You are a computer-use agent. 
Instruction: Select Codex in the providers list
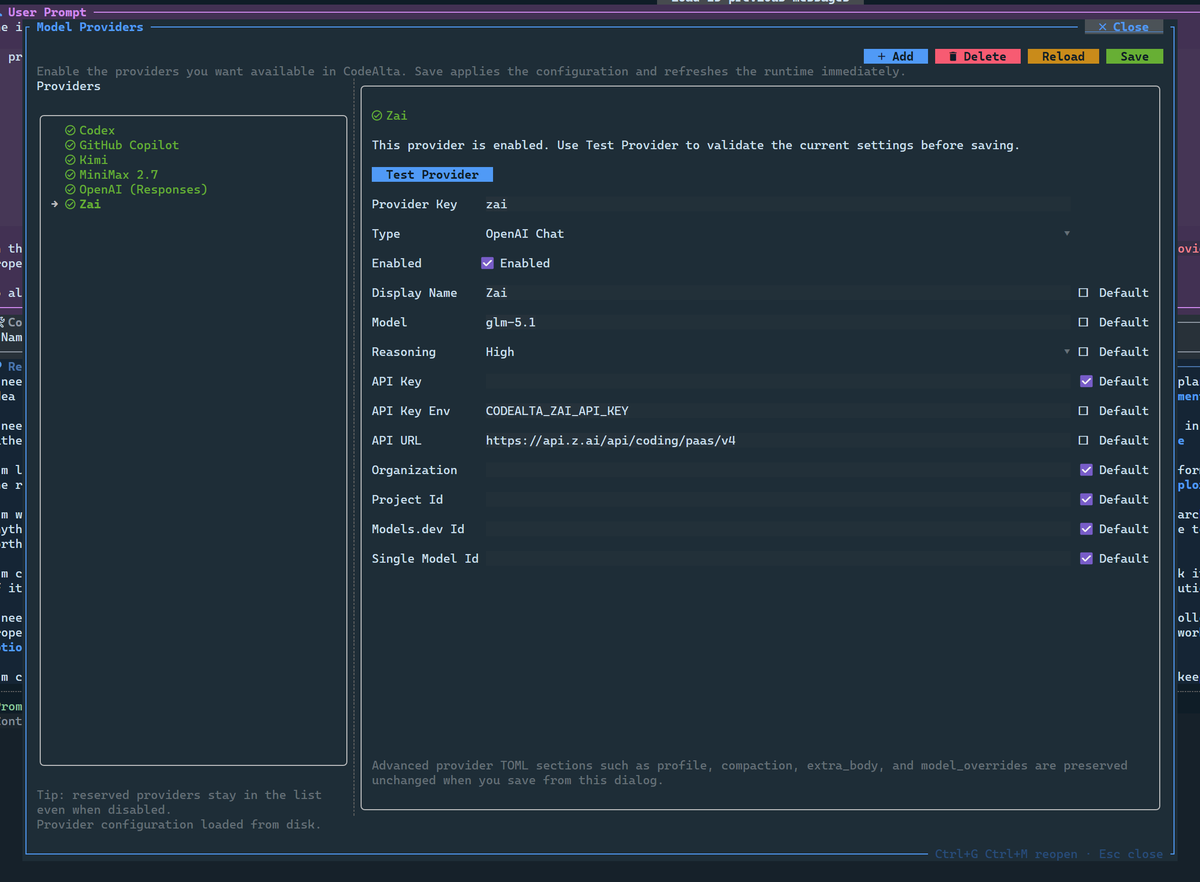point(97,130)
